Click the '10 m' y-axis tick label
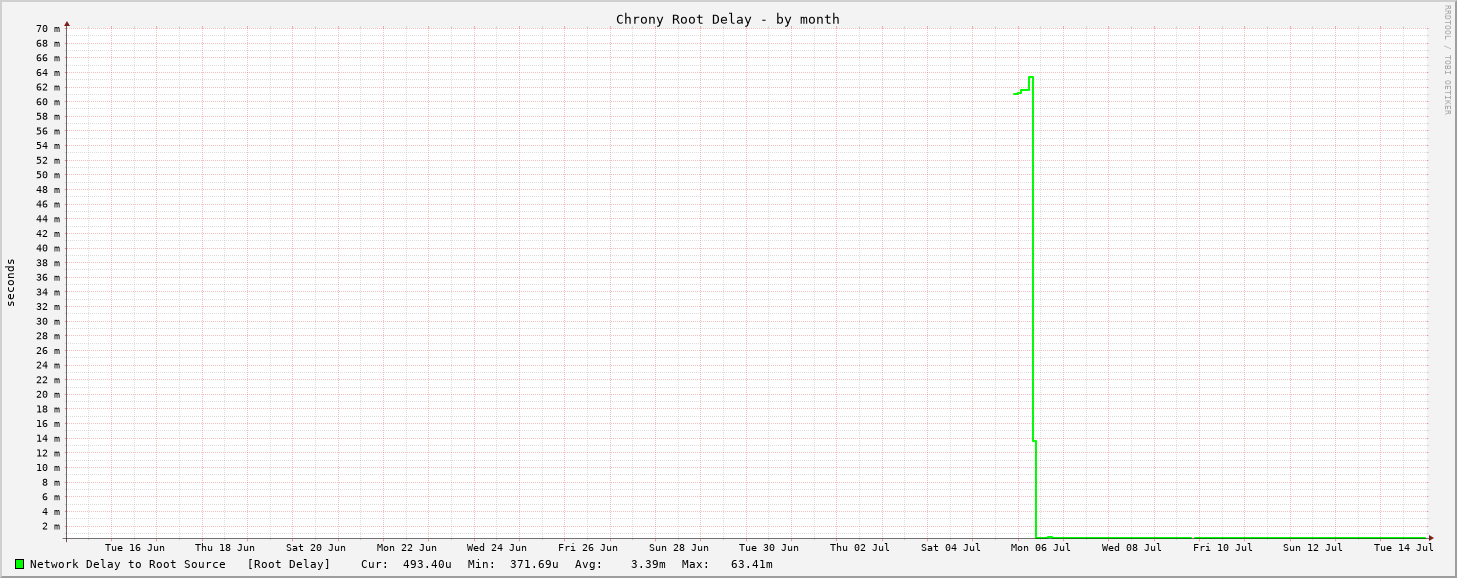Viewport: 1457px width, 578px height. point(48,467)
